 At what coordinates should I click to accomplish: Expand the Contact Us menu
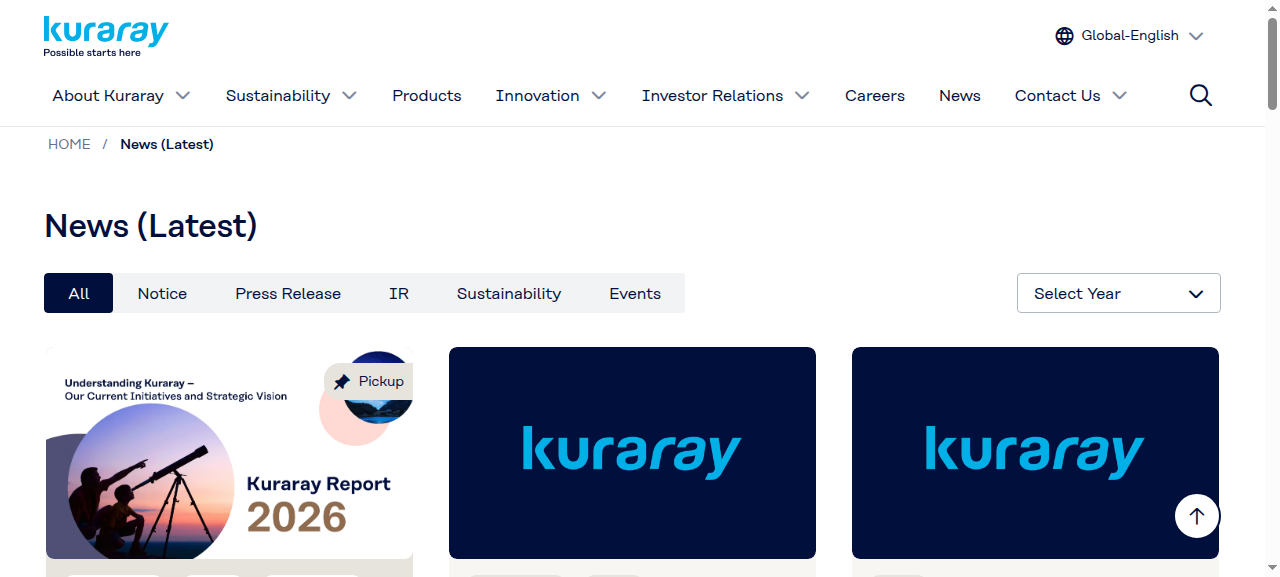coord(1071,96)
